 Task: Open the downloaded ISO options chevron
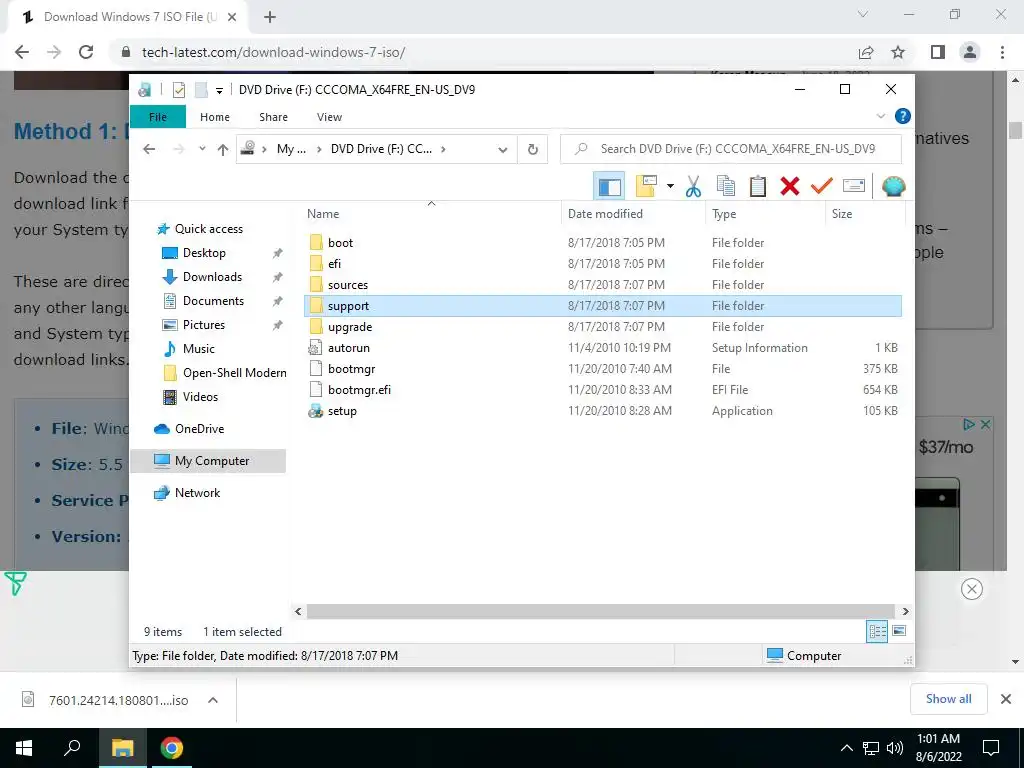tap(212, 700)
